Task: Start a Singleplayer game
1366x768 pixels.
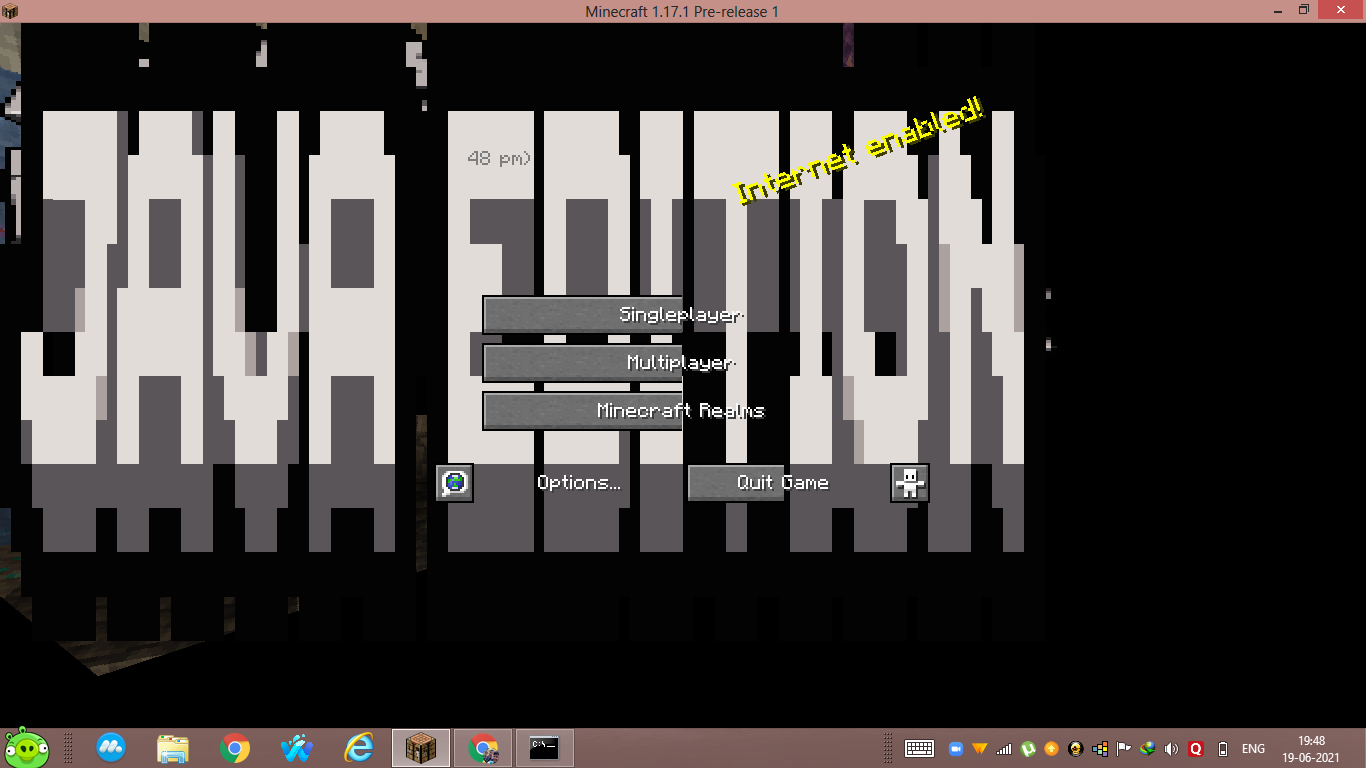Action: pyautogui.click(x=682, y=314)
